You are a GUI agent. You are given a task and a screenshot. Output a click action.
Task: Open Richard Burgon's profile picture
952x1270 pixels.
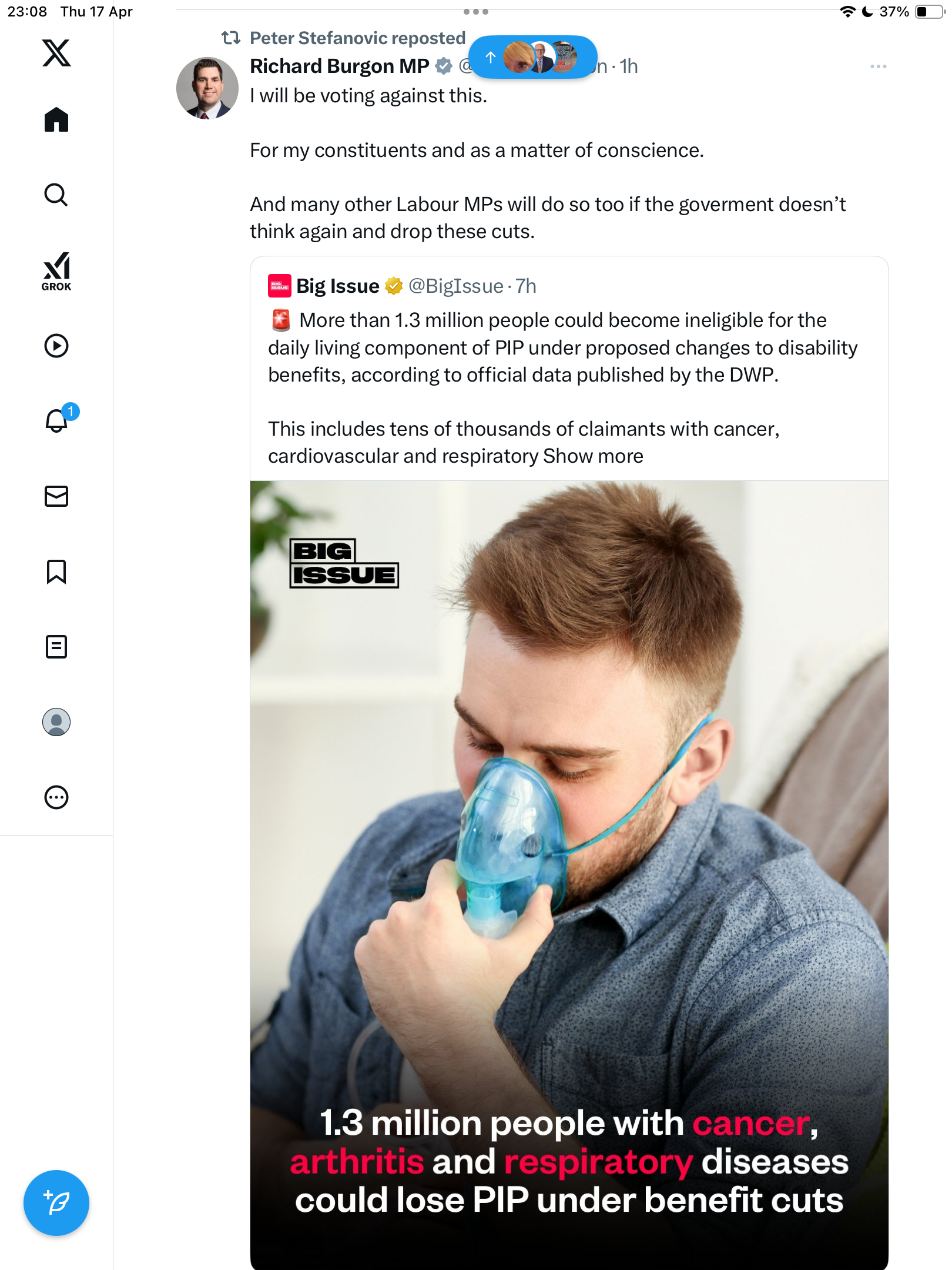pyautogui.click(x=207, y=88)
